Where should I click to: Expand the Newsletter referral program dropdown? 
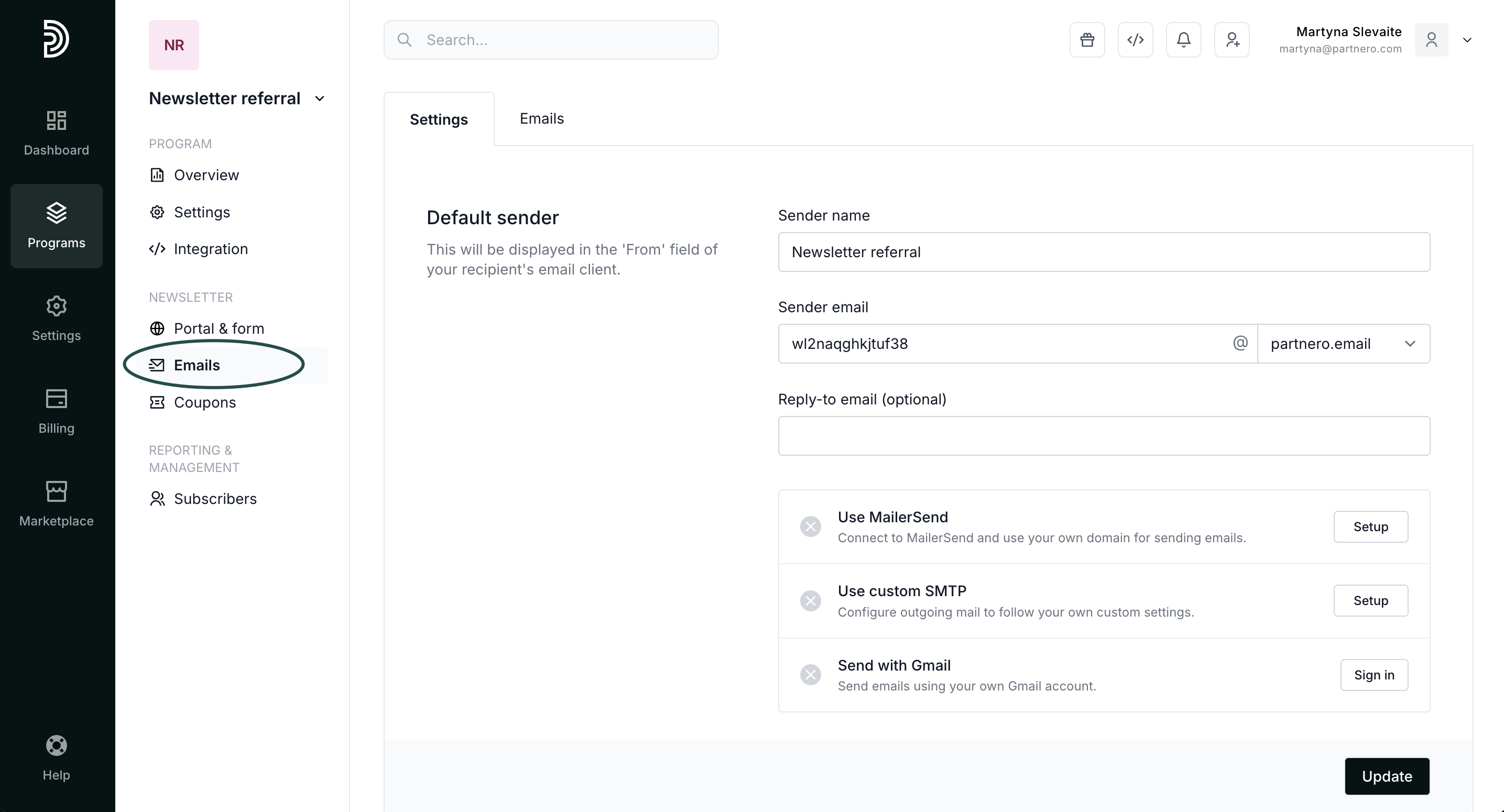click(319, 98)
